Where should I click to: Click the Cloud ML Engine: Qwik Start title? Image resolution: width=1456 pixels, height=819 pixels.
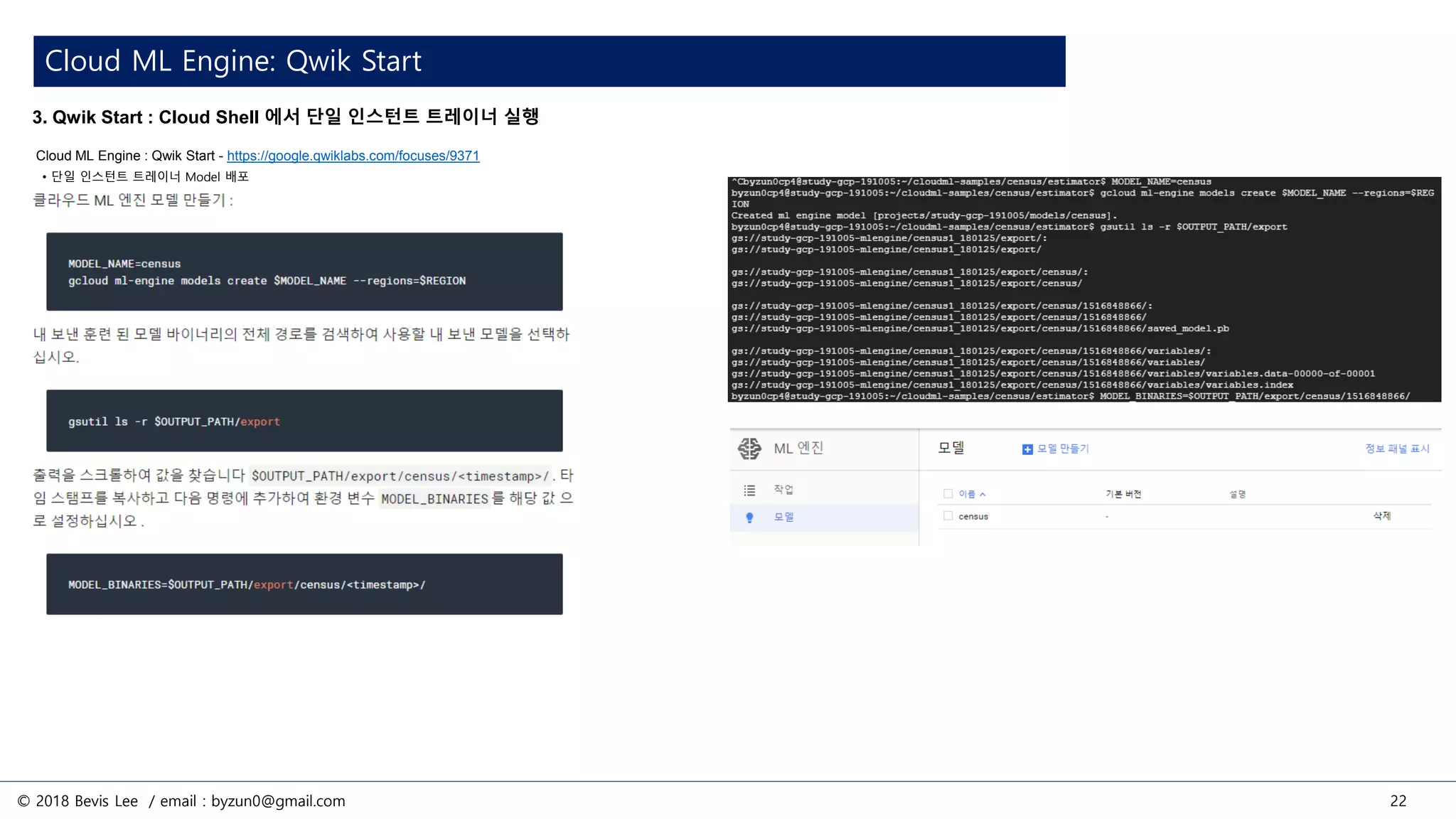[233, 61]
